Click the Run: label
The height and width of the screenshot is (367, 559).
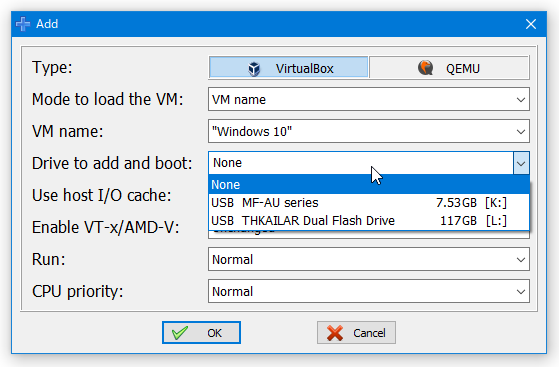coord(48,259)
